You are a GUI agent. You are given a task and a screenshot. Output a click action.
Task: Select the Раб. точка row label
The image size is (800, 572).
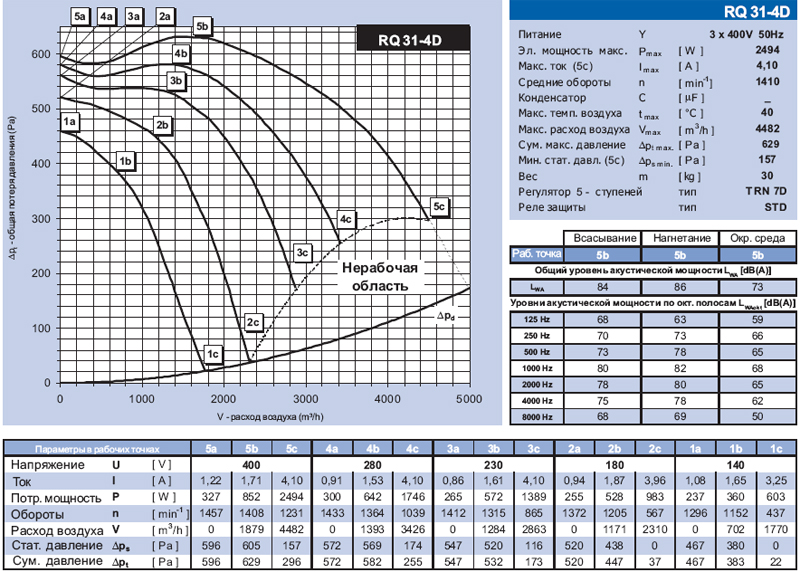[x=537, y=255]
